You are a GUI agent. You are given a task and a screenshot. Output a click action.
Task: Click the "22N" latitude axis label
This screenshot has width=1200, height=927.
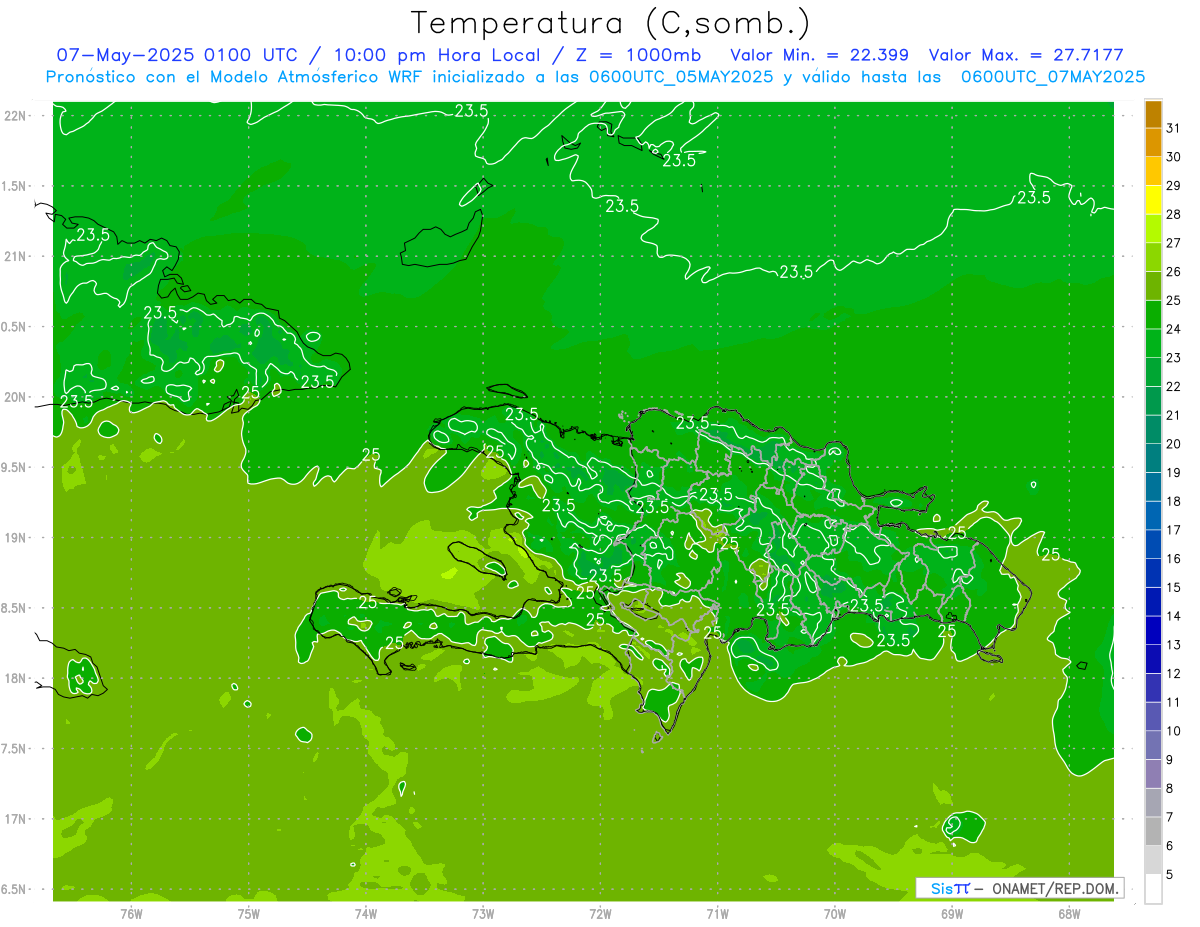tap(16, 116)
